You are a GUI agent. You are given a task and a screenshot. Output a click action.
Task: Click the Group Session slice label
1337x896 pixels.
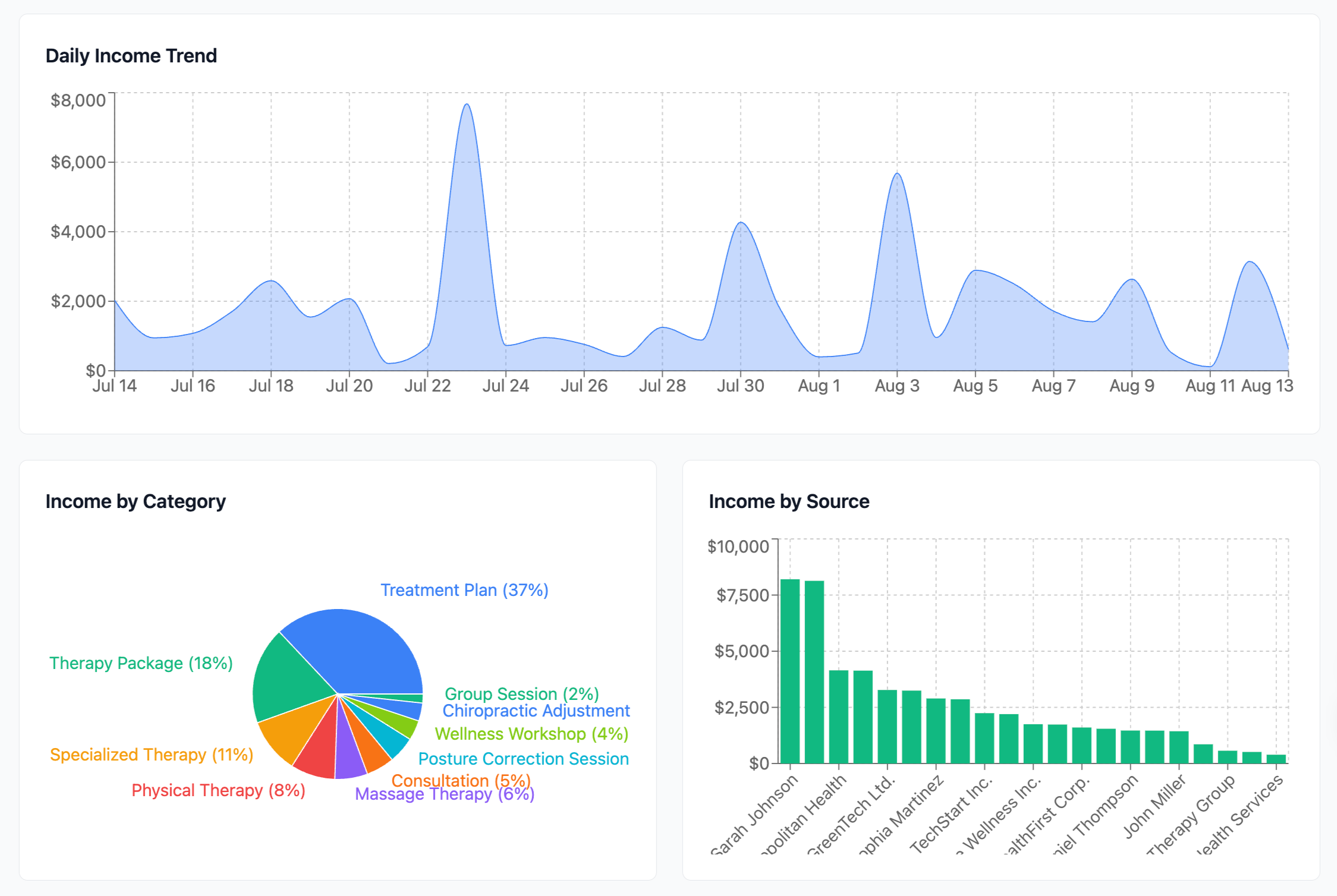click(521, 693)
